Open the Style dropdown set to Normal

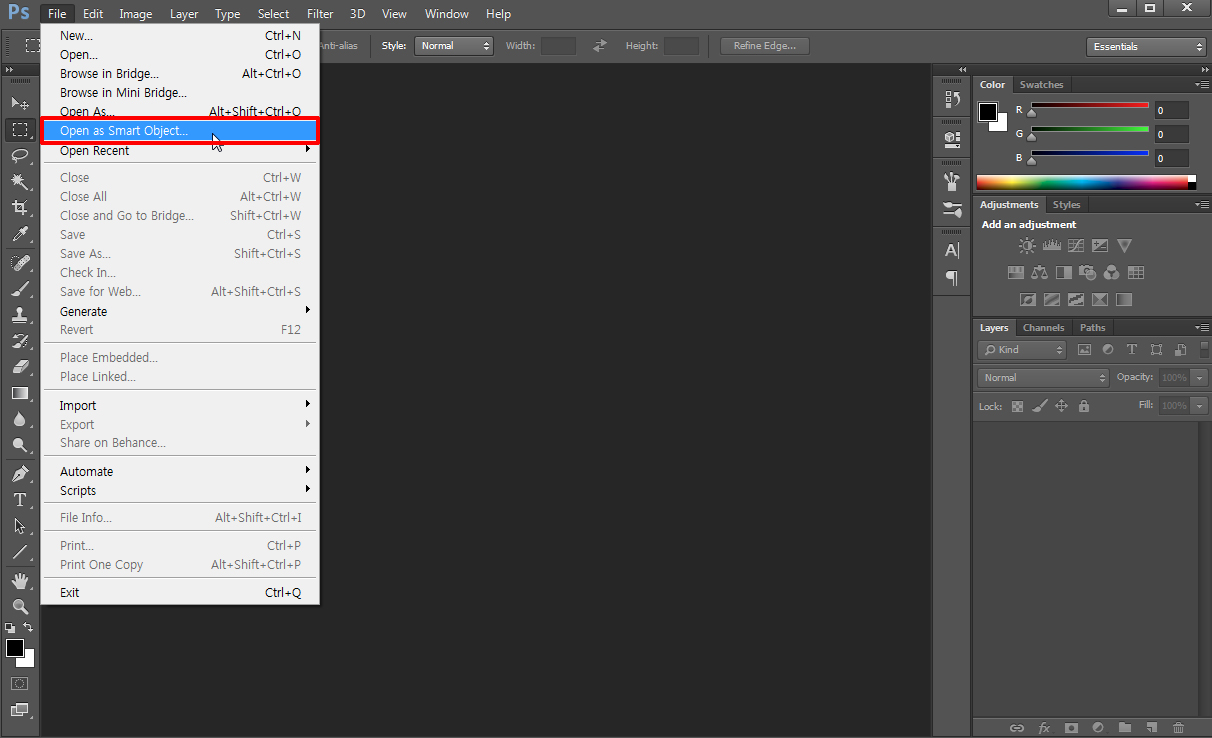click(x=455, y=46)
